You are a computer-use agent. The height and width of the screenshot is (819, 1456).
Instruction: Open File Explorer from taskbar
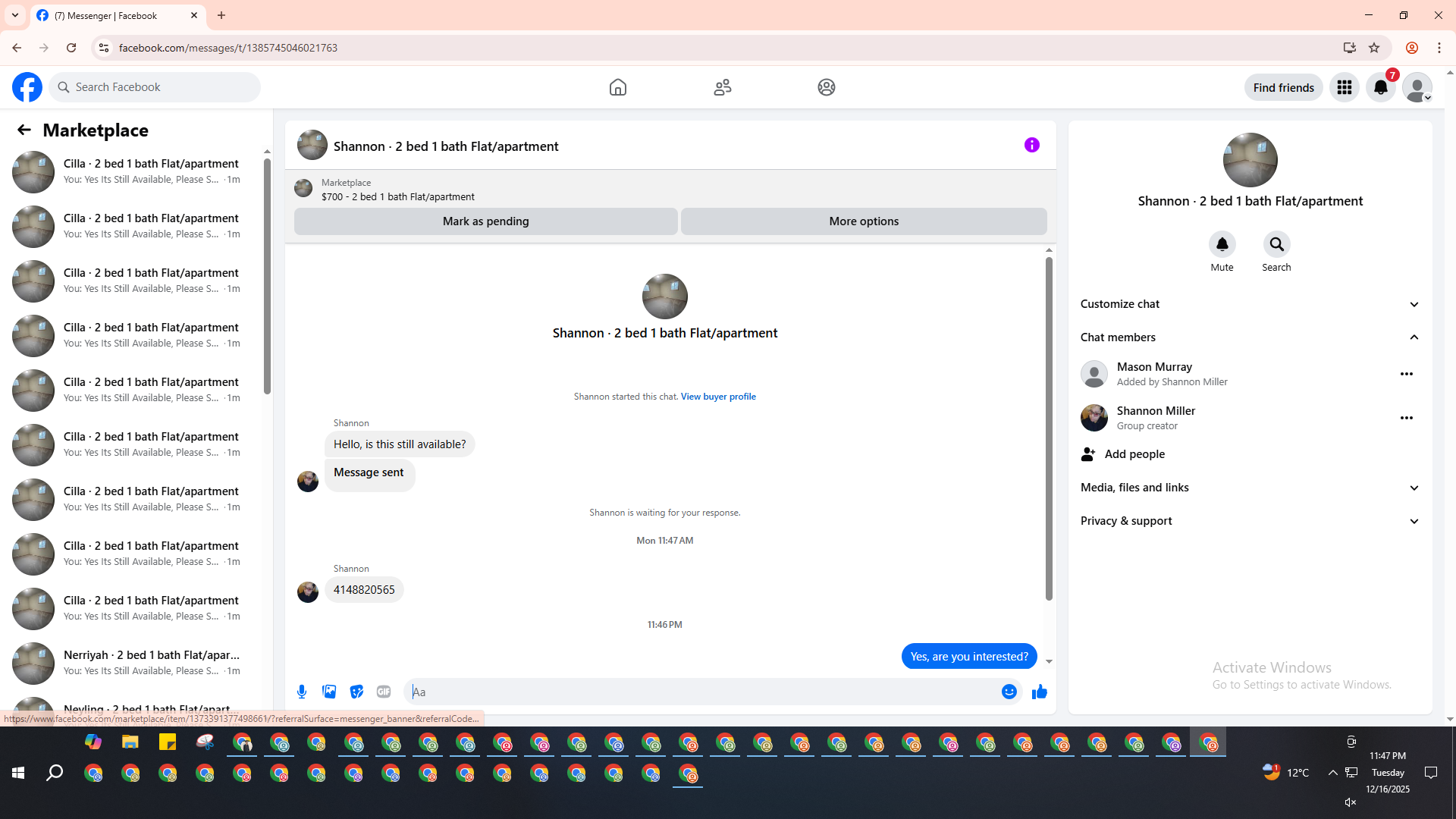pyautogui.click(x=130, y=742)
